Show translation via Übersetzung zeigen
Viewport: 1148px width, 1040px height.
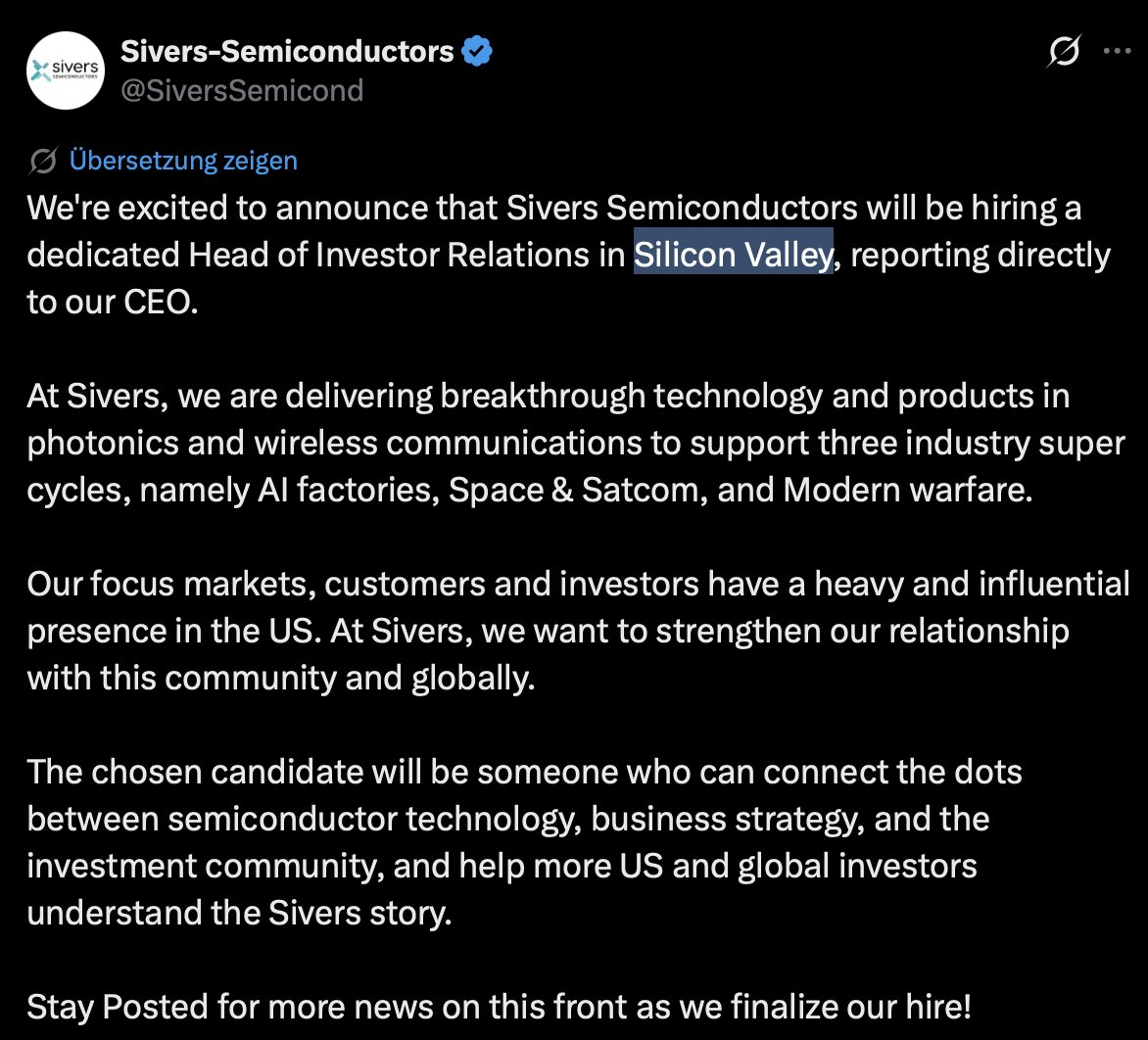183,161
